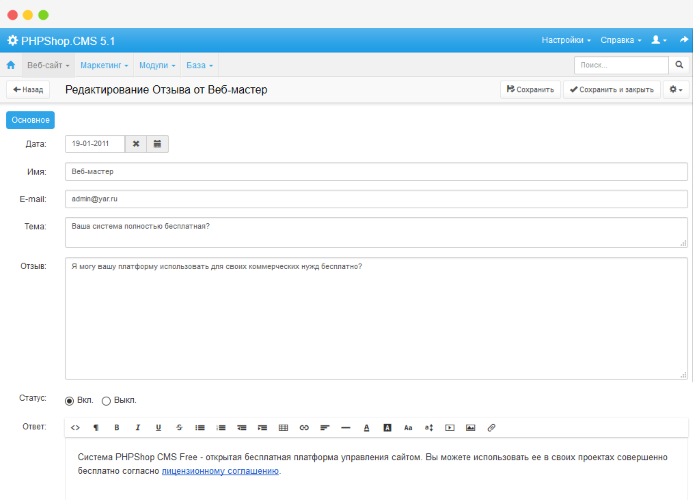
Task: Increase indent in answer editor
Action: click(263, 427)
